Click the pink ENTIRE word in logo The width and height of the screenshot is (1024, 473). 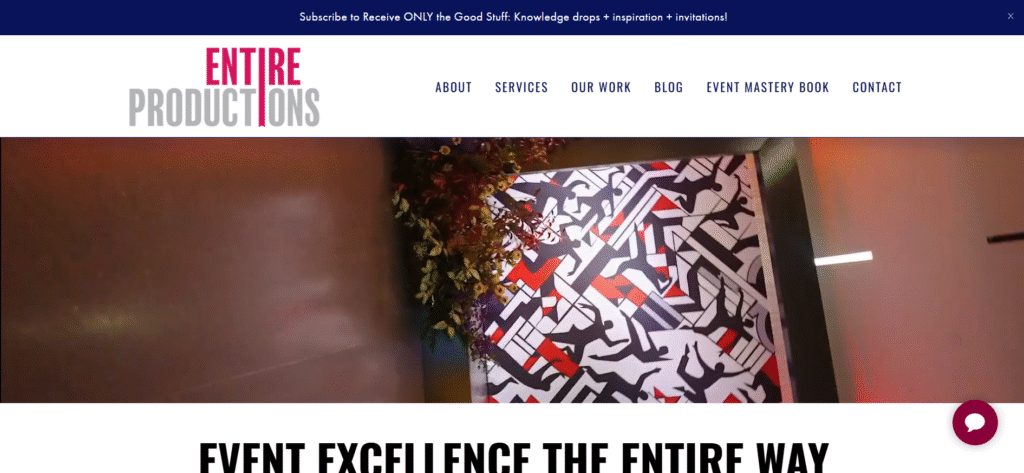[253, 67]
